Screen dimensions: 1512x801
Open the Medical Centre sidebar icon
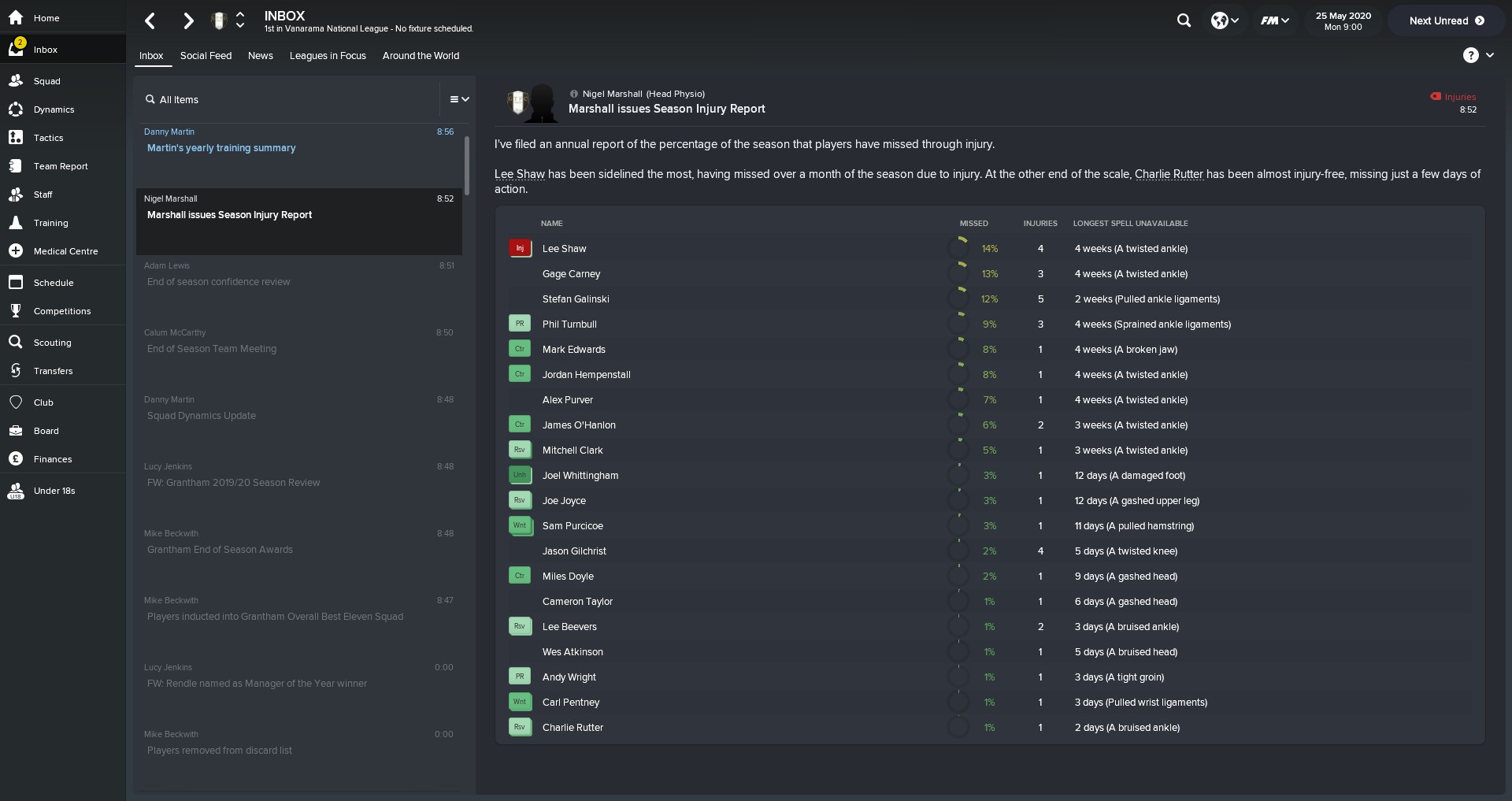pos(16,251)
